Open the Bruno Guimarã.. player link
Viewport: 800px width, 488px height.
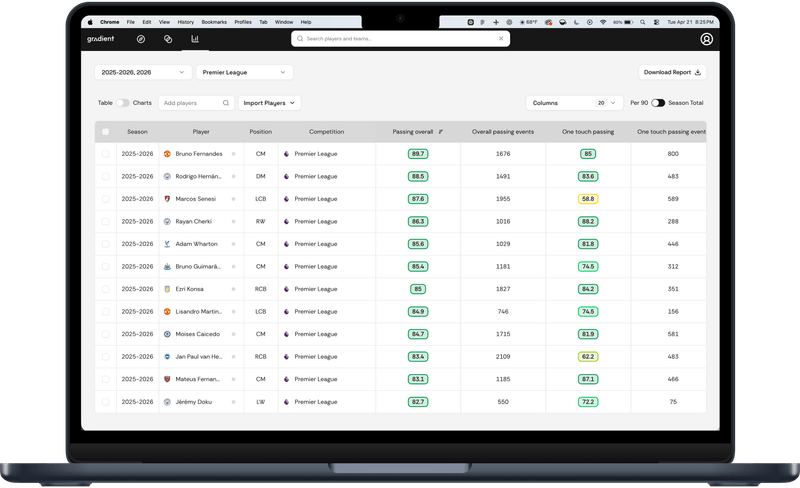point(198,266)
